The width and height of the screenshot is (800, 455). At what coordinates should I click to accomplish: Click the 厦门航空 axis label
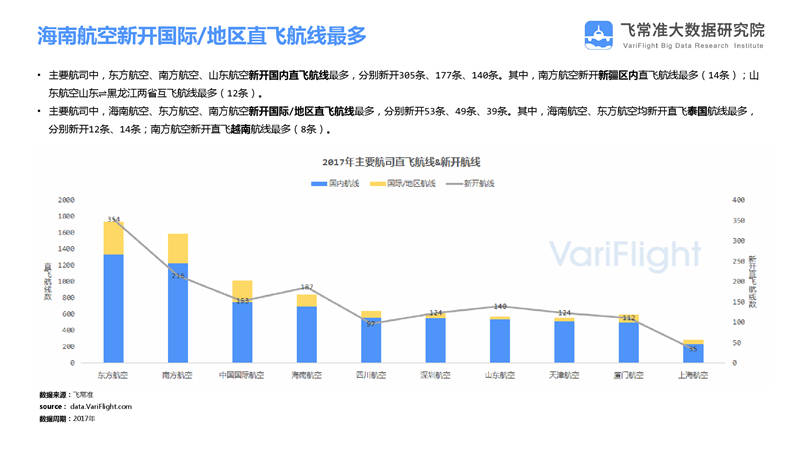click(x=629, y=375)
